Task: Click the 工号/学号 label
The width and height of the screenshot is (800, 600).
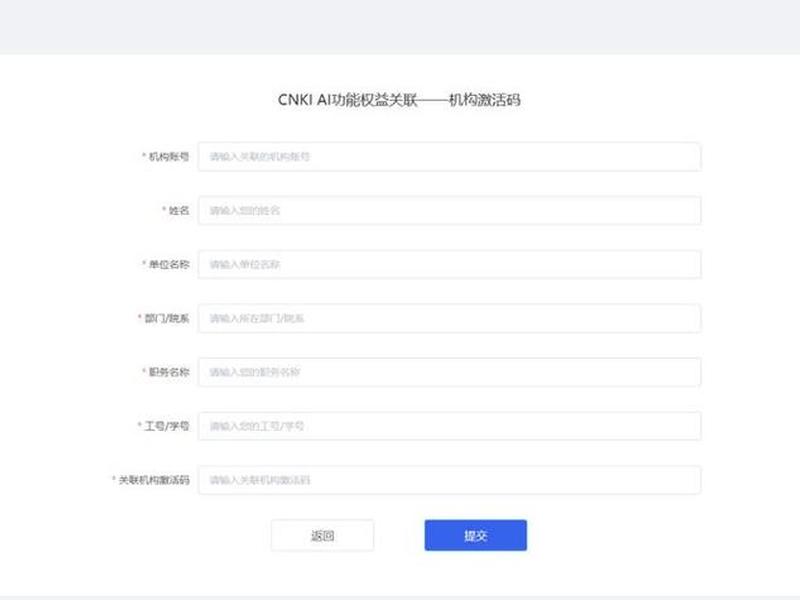Action: pos(166,426)
